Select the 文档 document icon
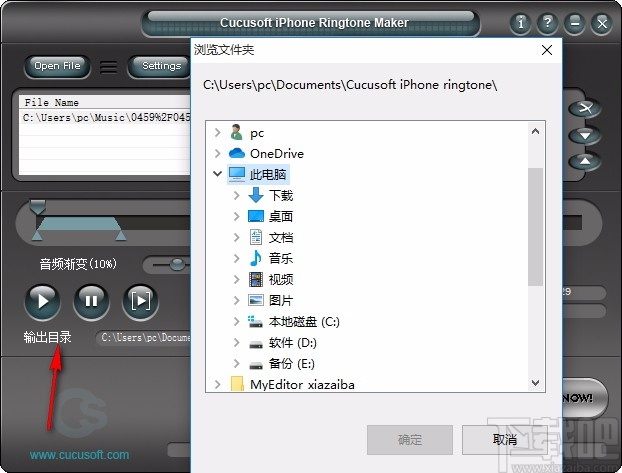The height and width of the screenshot is (473, 622). (x=256, y=237)
